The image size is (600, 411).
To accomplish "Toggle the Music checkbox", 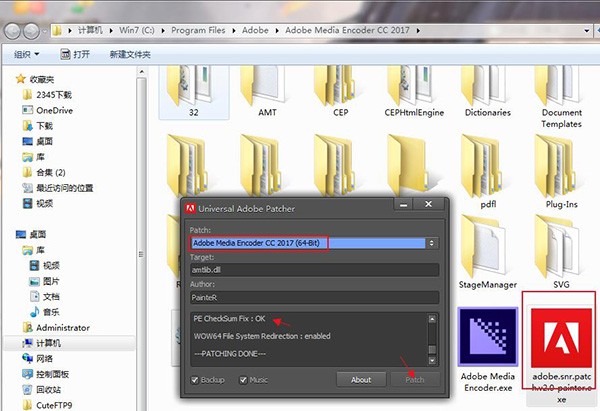I will coord(243,380).
